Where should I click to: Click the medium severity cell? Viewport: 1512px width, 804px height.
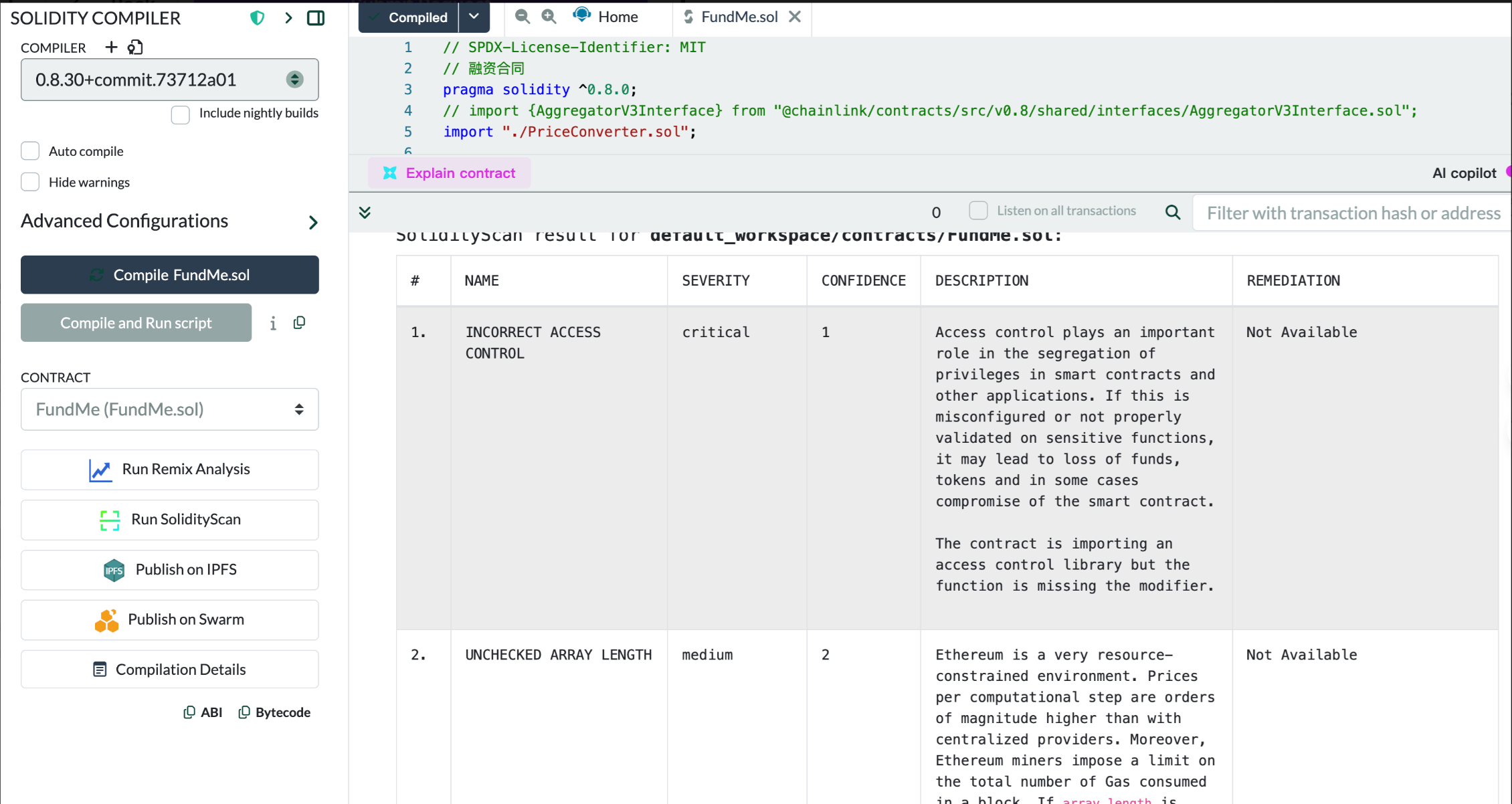pyautogui.click(x=707, y=655)
